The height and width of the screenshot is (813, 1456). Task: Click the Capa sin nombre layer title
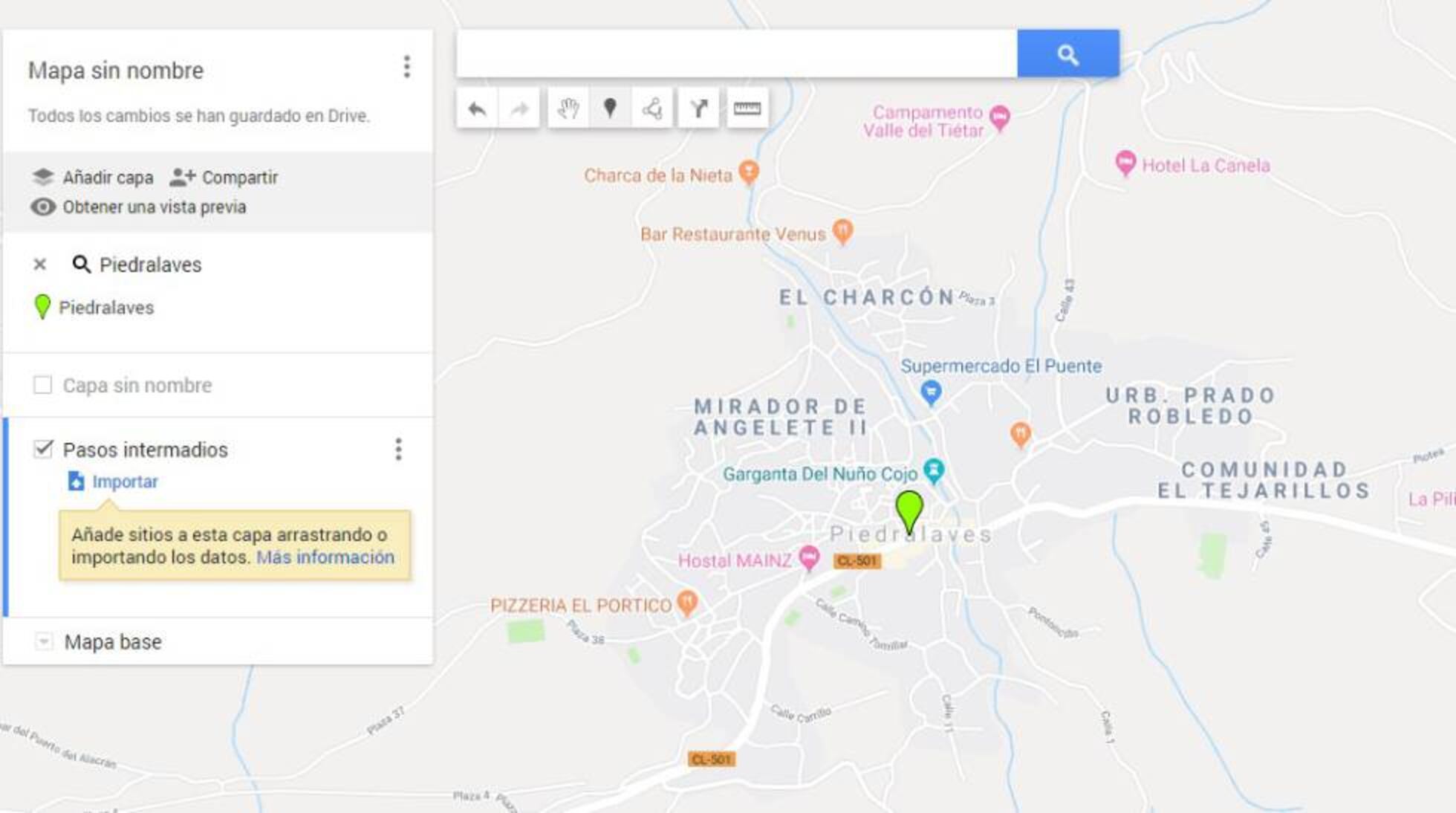tap(137, 385)
